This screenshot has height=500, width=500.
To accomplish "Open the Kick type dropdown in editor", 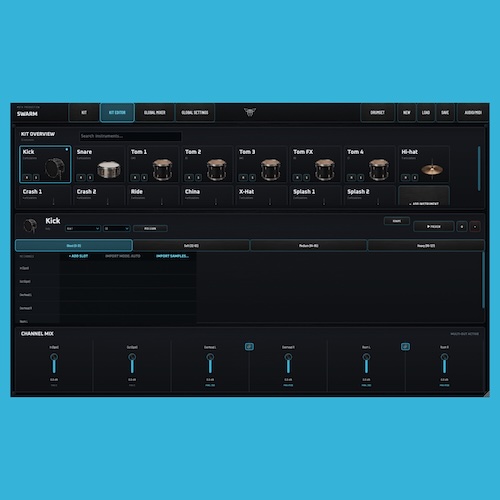I will pos(83,228).
